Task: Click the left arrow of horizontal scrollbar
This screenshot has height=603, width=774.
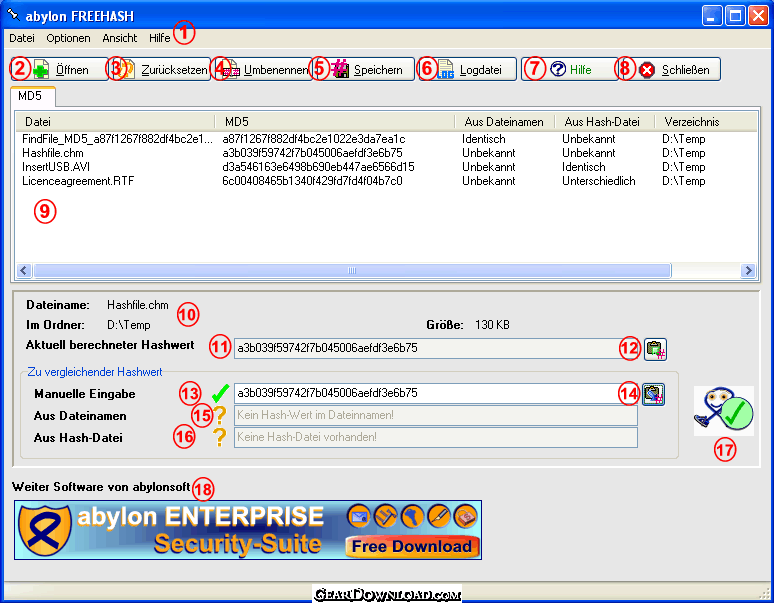Action: coord(24,270)
